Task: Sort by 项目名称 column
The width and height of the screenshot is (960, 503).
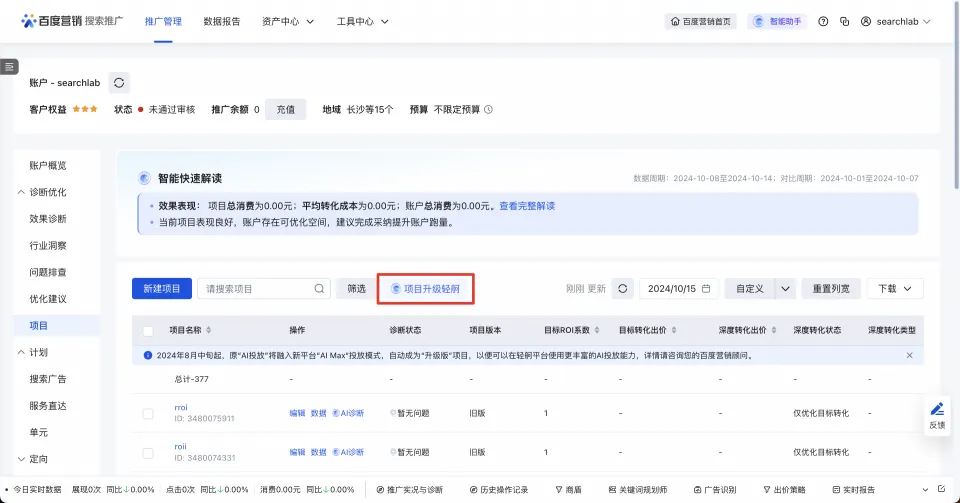Action: click(x=208, y=330)
